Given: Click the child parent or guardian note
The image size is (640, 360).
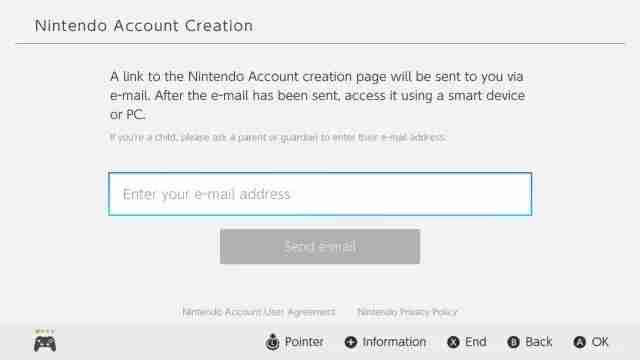Looking at the screenshot, I should point(278,138).
